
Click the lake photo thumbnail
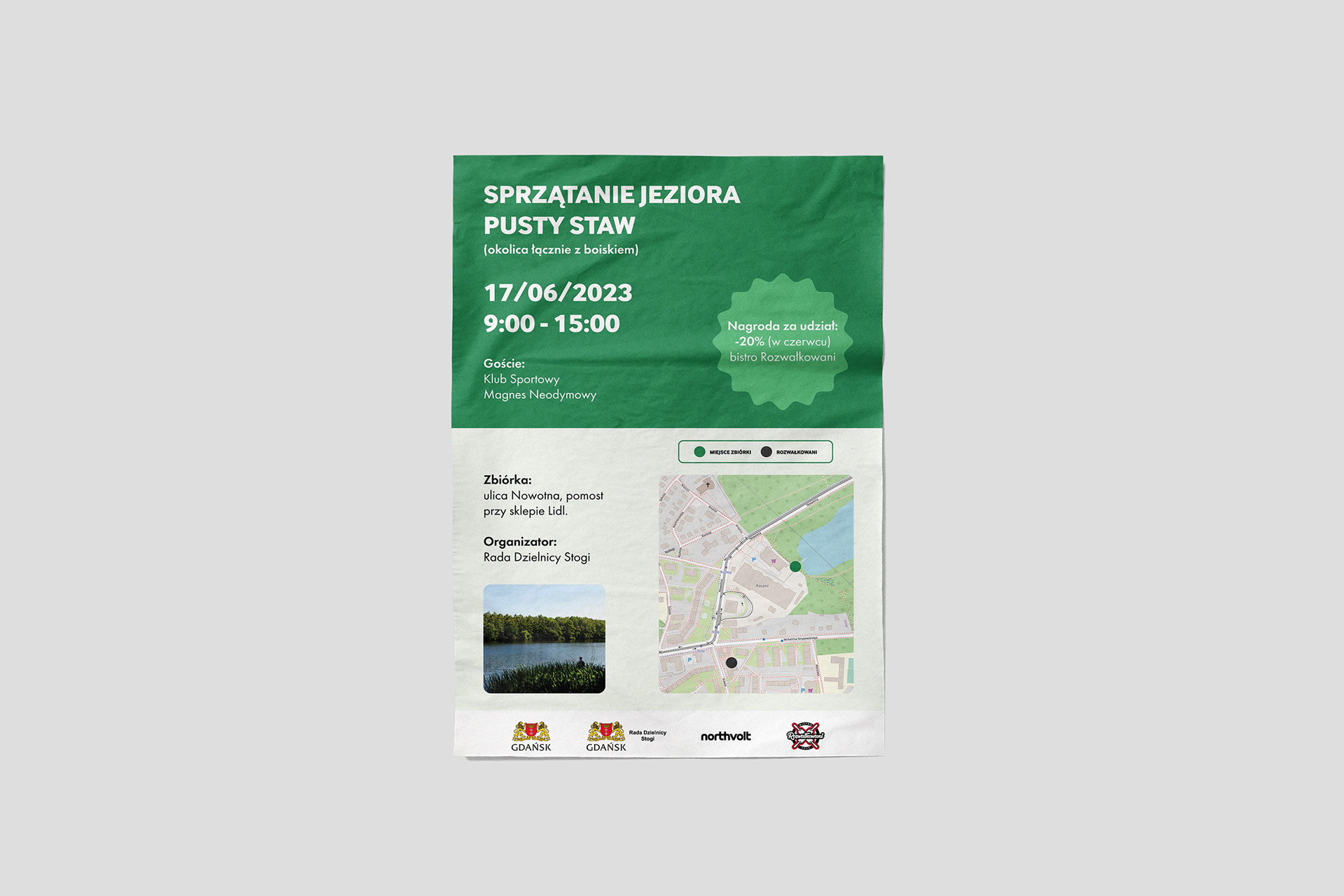[544, 638]
